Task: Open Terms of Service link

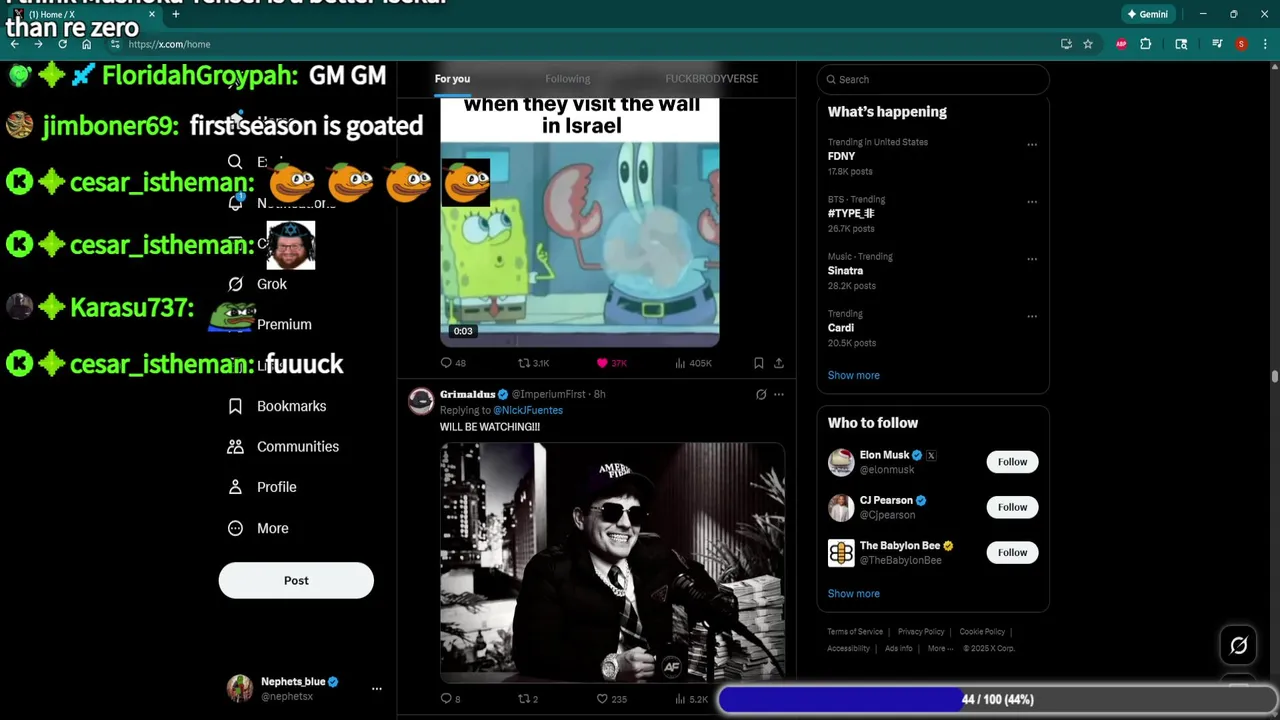Action: click(855, 632)
